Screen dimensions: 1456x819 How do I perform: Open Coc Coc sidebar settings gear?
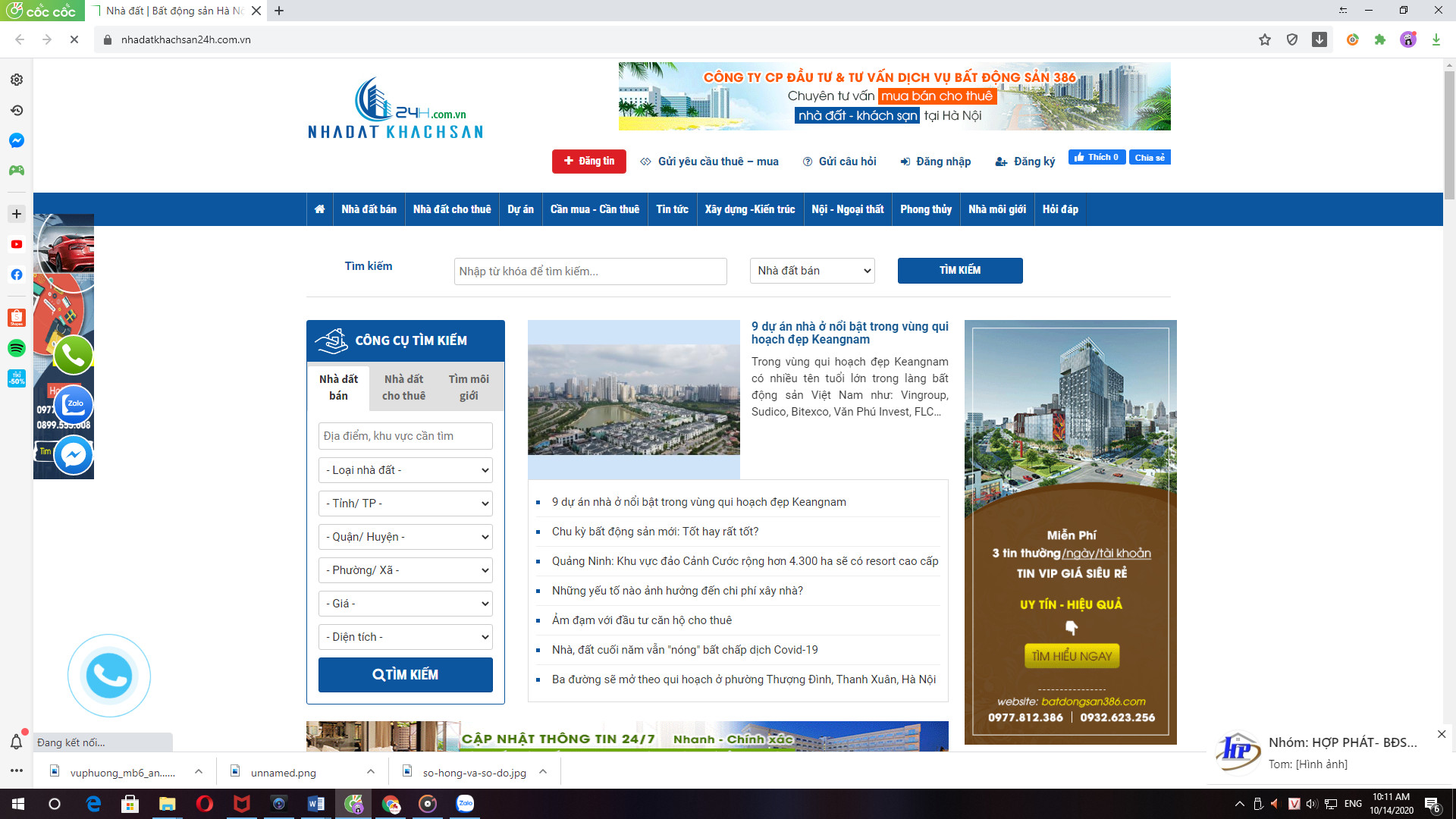(x=17, y=80)
